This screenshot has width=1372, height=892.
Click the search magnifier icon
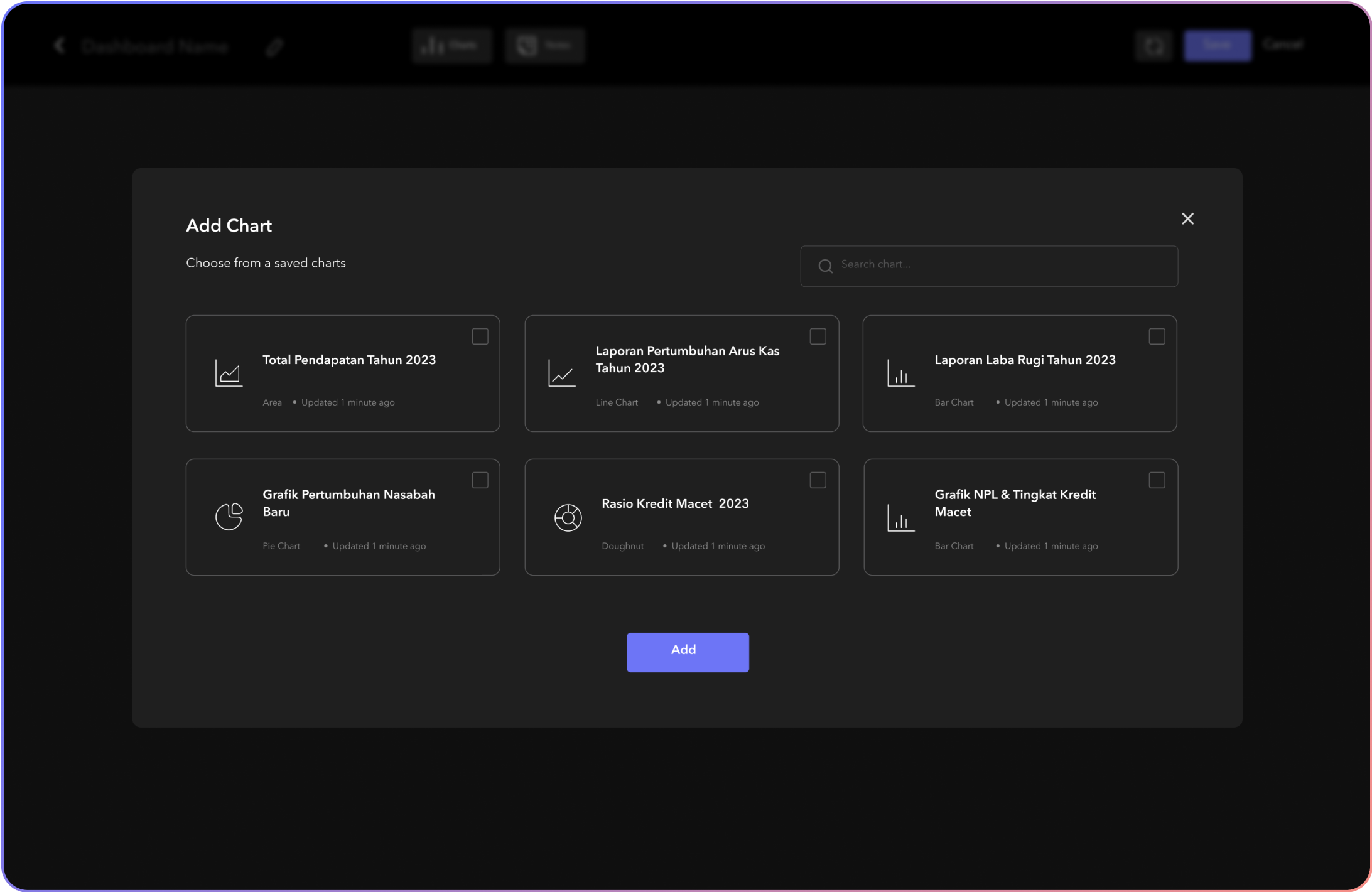[825, 266]
